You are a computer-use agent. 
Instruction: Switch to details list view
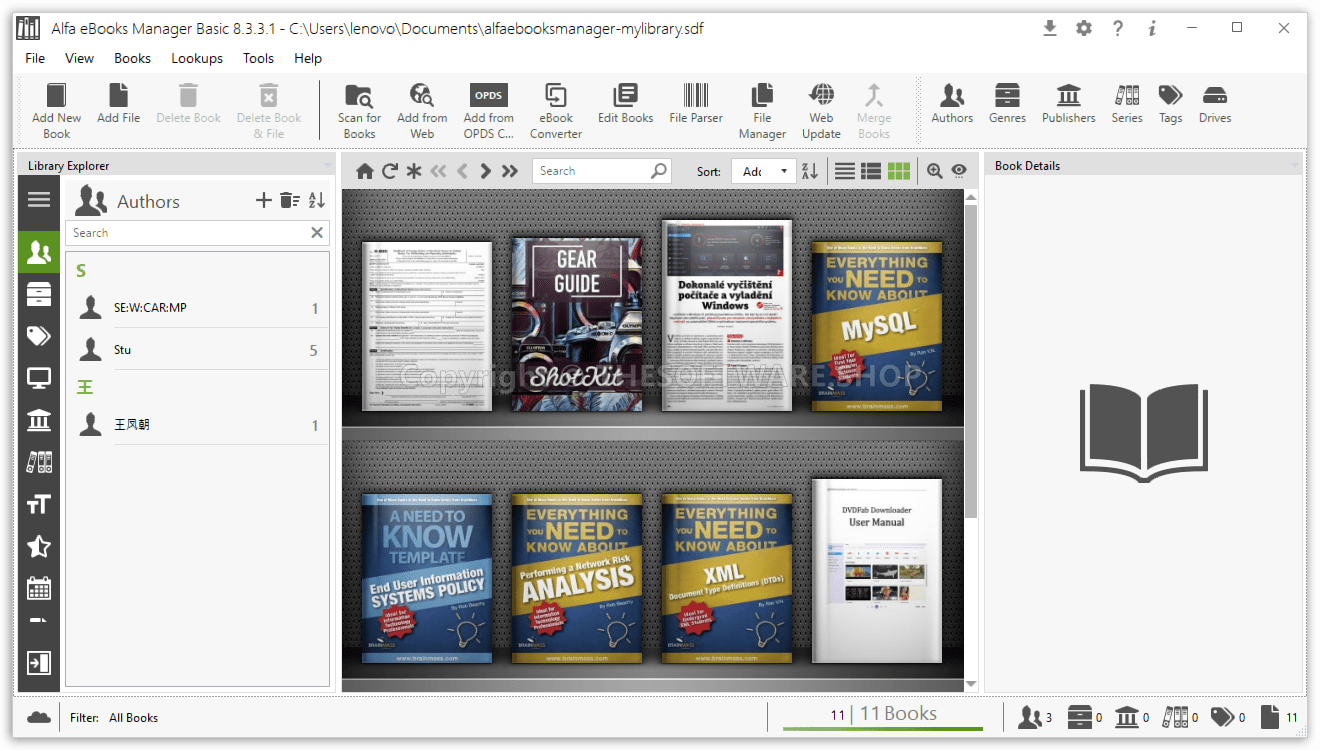[871, 171]
